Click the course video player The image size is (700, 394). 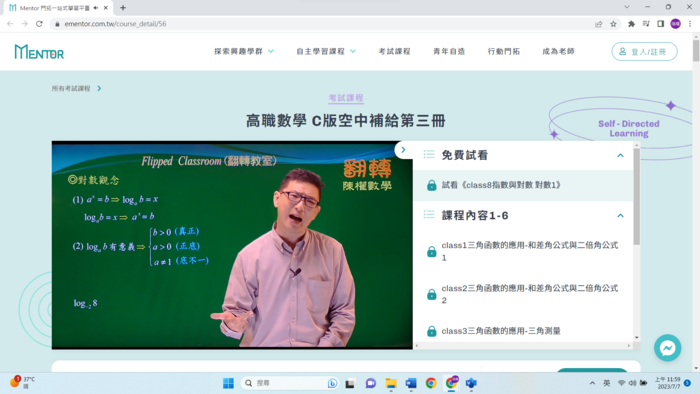point(232,245)
